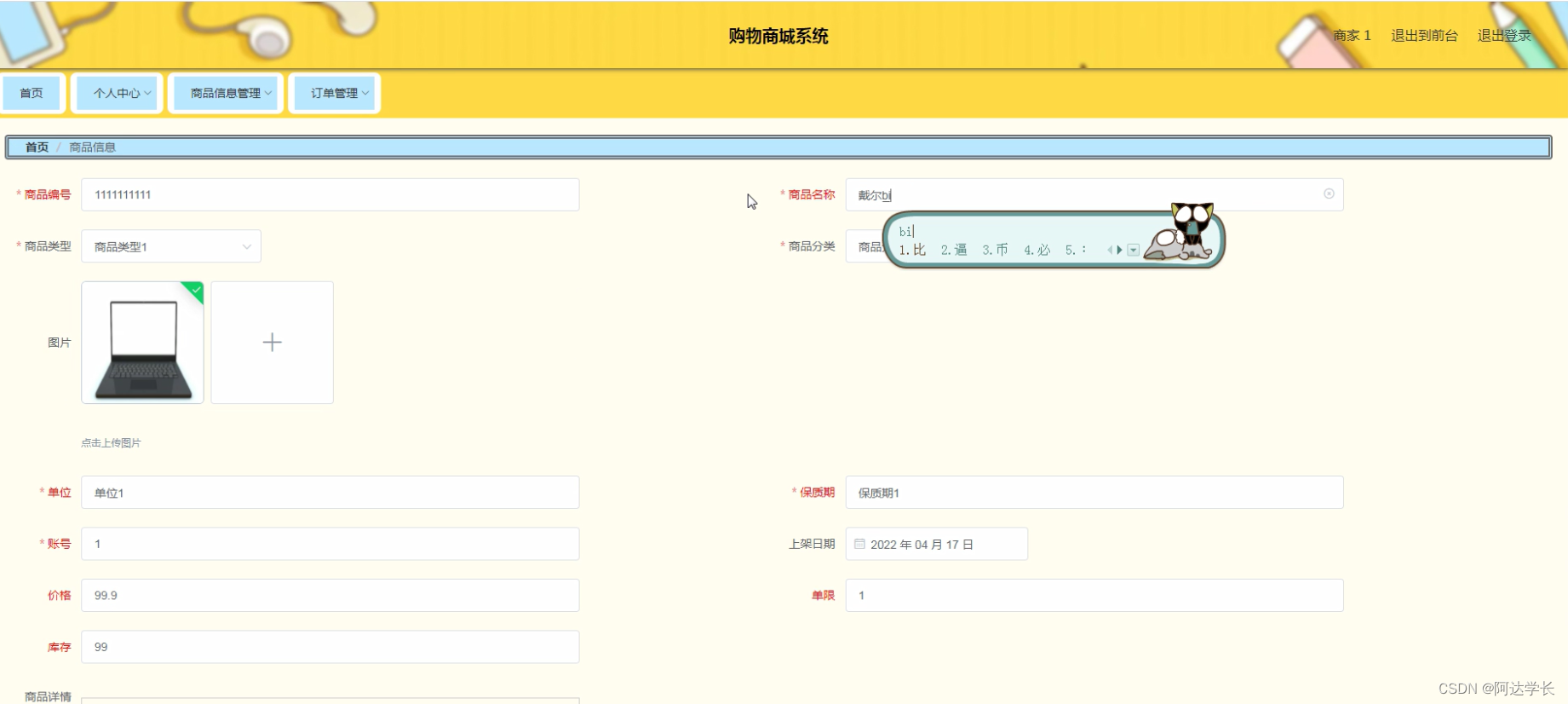This screenshot has width=1568, height=704.
Task: Click the laptop image thumbnail
Action: pos(142,343)
